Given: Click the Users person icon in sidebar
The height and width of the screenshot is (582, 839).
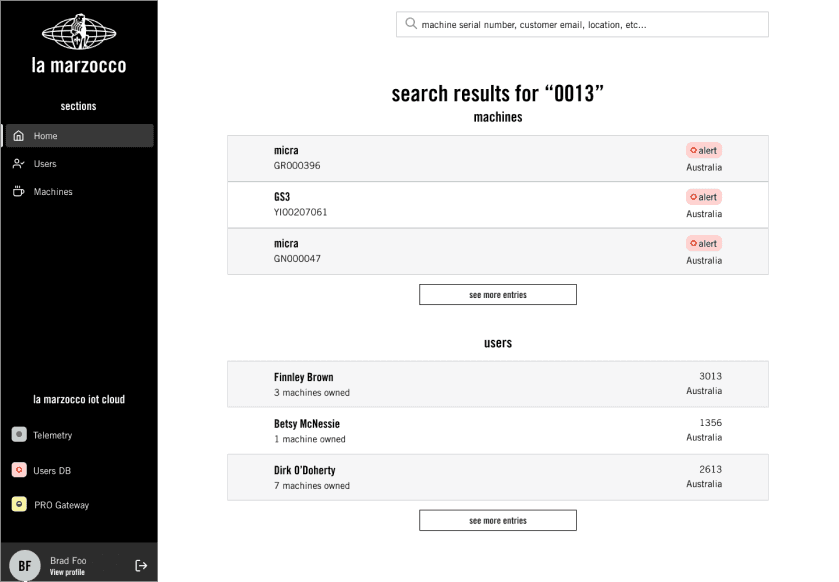Looking at the screenshot, I should click(x=19, y=164).
